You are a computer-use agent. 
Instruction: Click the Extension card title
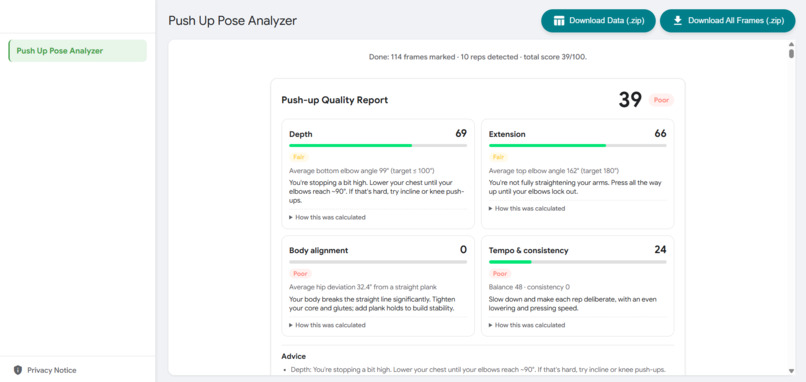click(x=507, y=134)
